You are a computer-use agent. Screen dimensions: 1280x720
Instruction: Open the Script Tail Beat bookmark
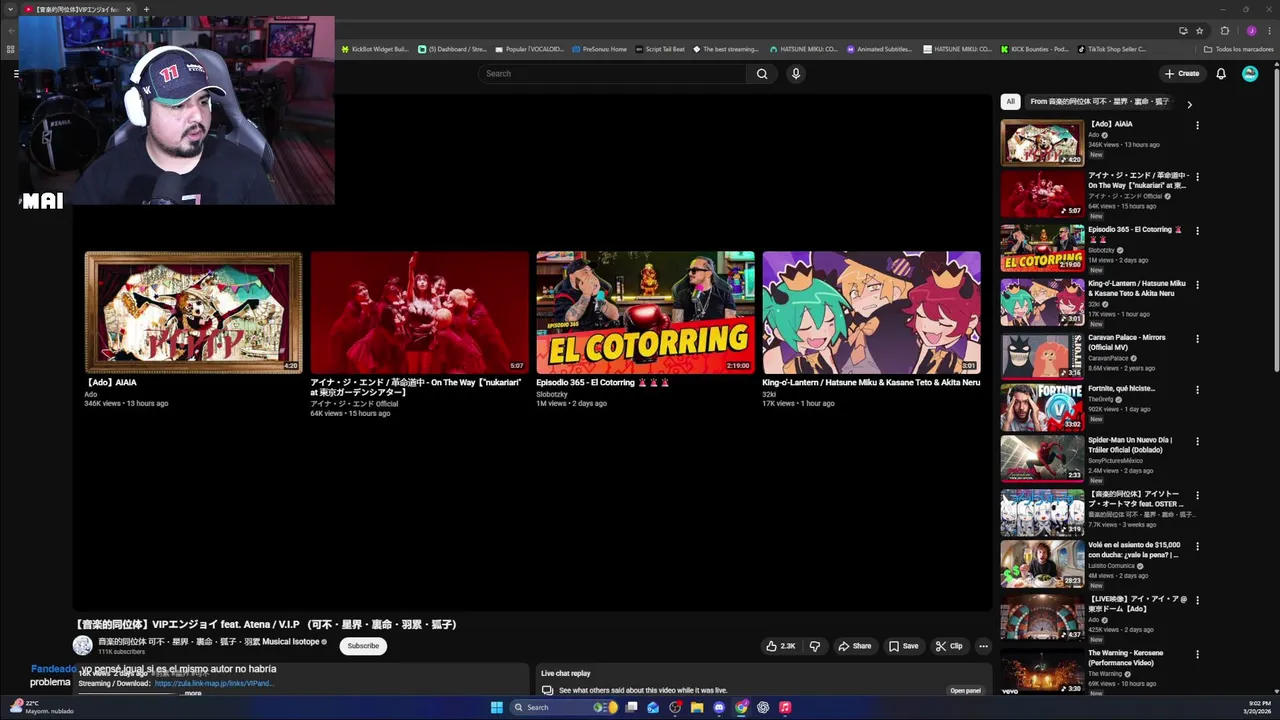[660, 49]
